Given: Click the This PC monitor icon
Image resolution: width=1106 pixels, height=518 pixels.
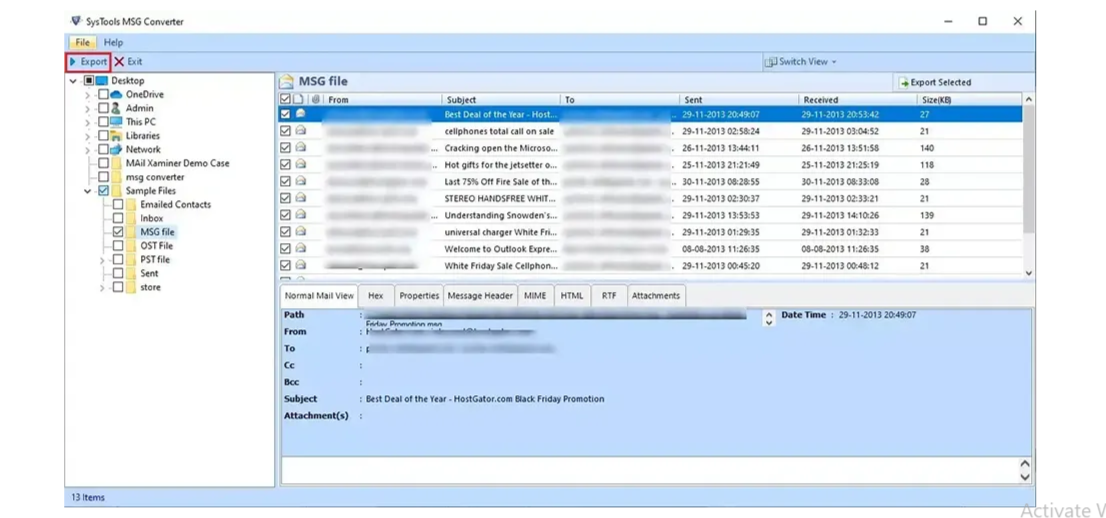Looking at the screenshot, I should [116, 121].
